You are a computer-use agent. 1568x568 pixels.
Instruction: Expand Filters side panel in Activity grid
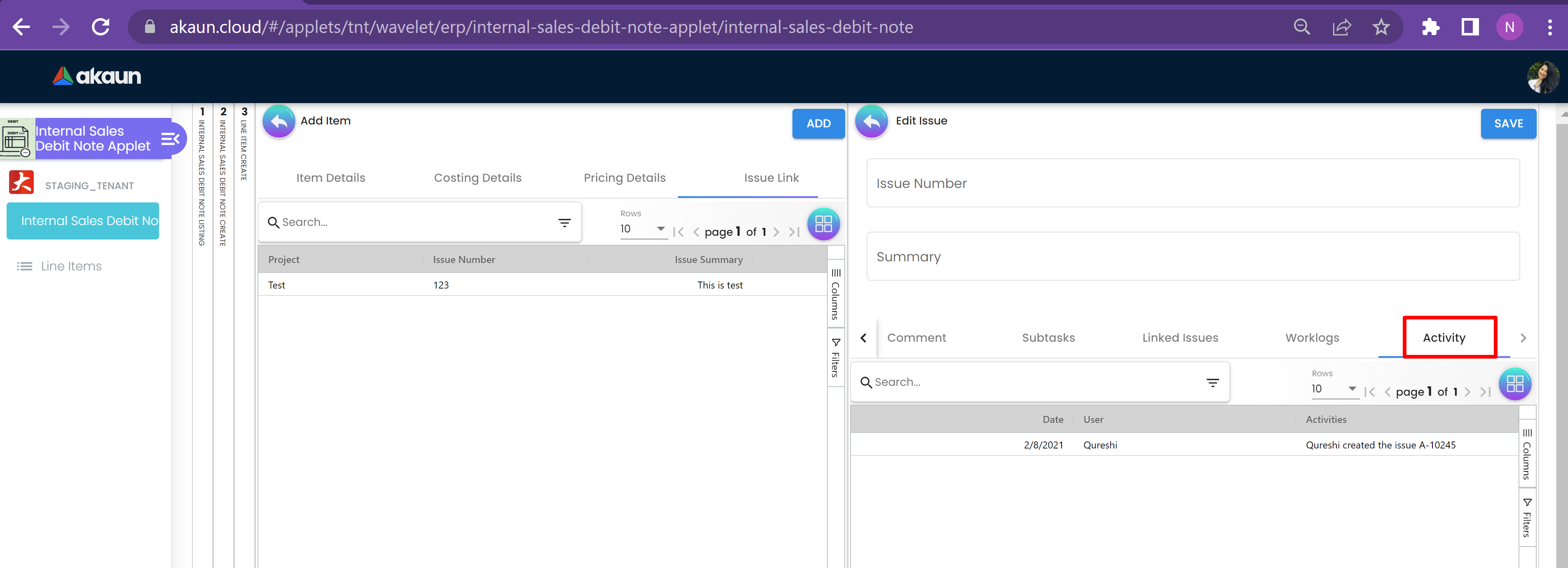click(1527, 519)
